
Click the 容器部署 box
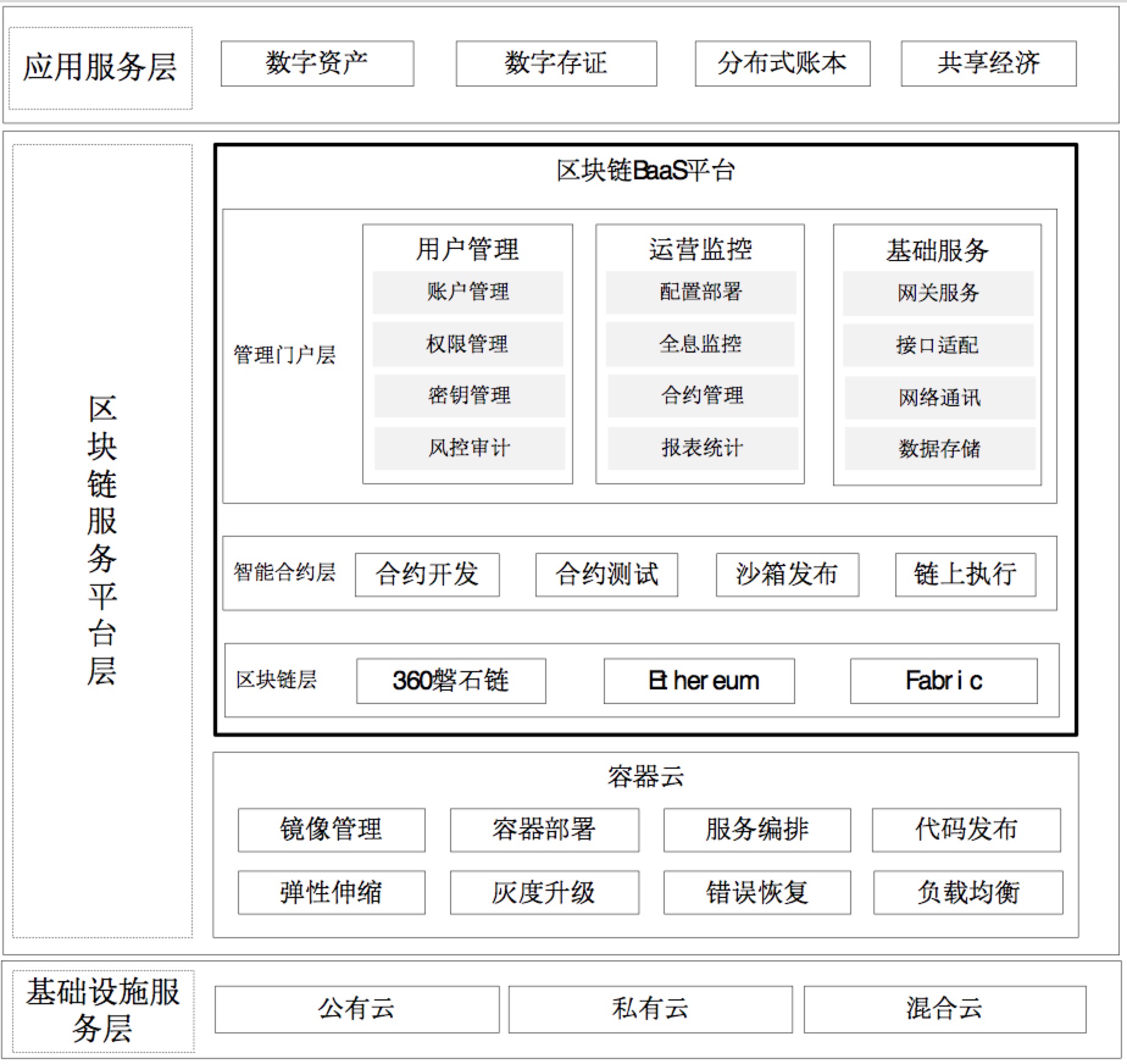(545, 830)
